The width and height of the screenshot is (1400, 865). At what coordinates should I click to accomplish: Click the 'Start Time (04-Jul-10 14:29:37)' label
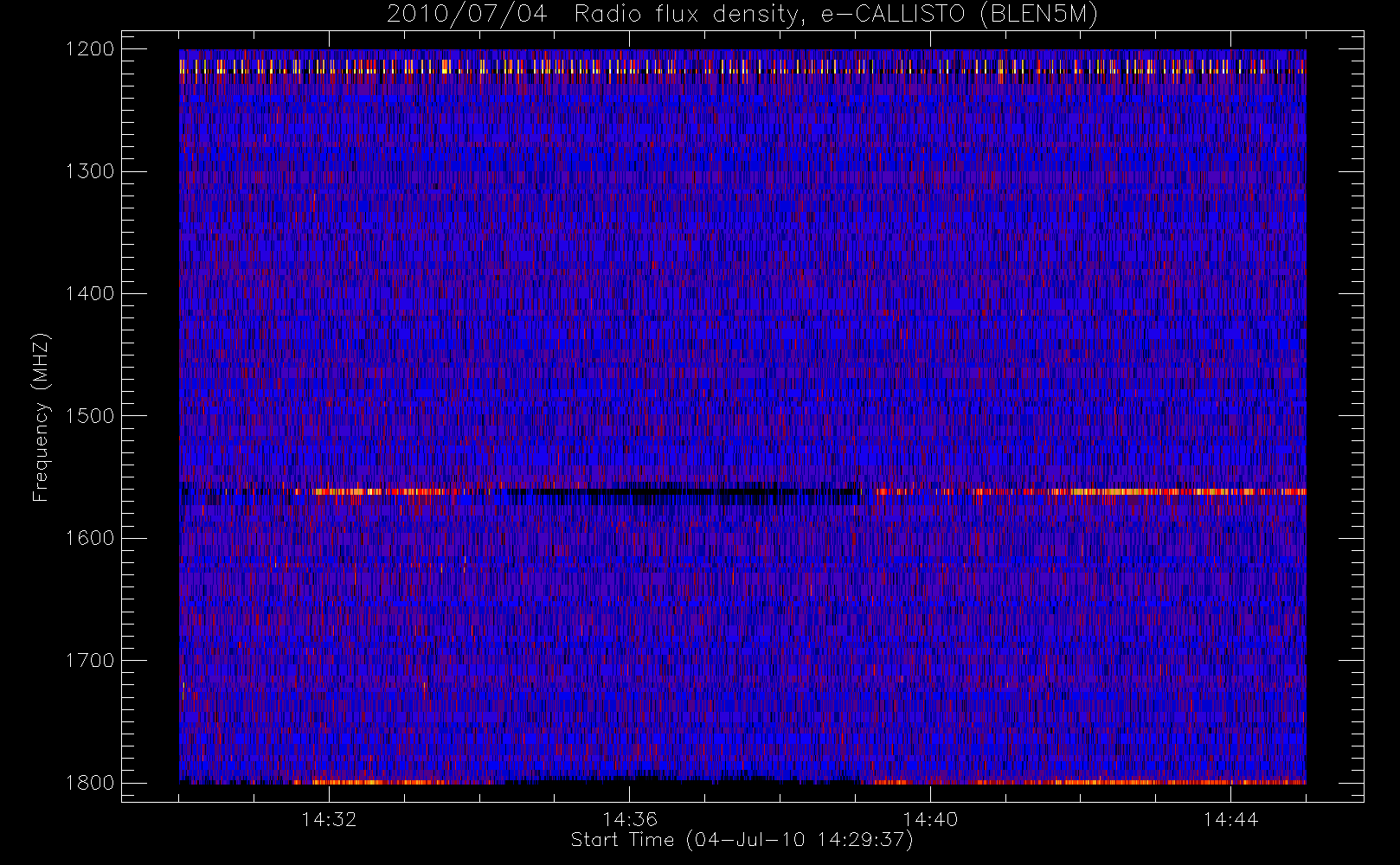pyautogui.click(x=742, y=840)
